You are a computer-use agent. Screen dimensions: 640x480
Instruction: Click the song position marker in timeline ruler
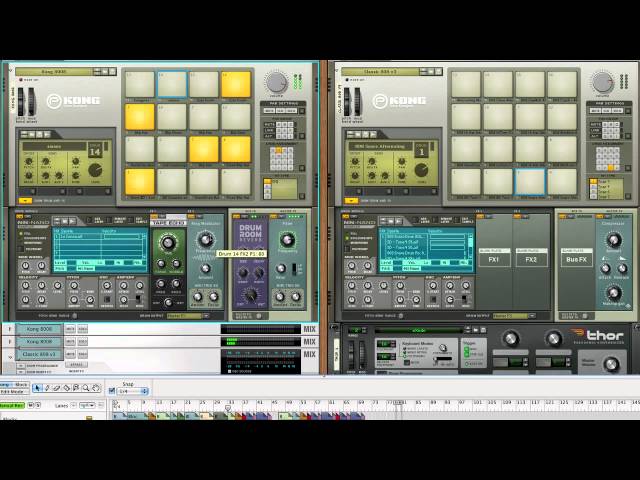tap(228, 407)
